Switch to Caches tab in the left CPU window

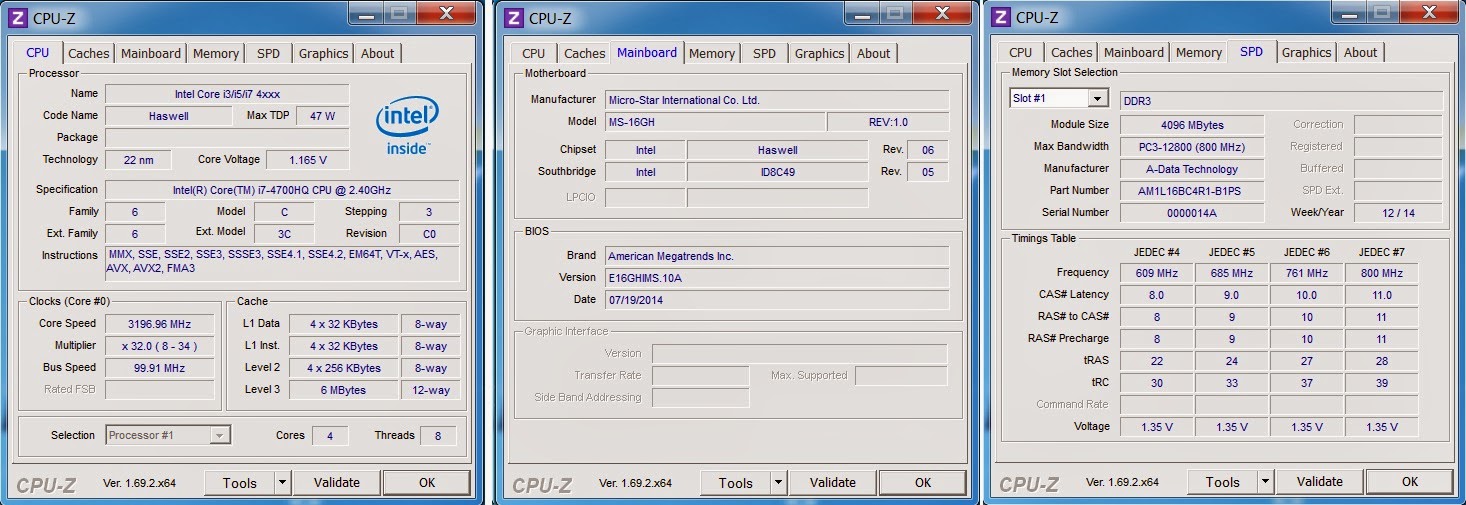click(x=88, y=54)
